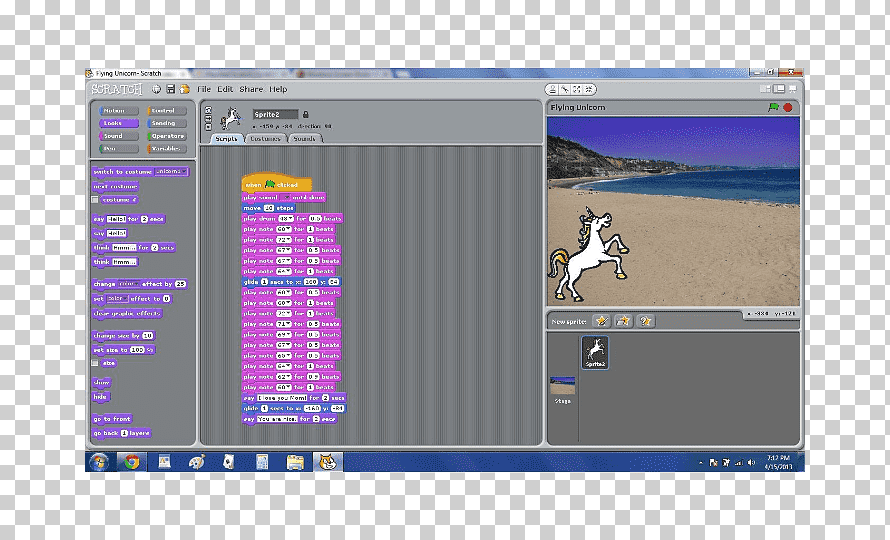Select the Duplicate stamp tool

pyautogui.click(x=553, y=90)
